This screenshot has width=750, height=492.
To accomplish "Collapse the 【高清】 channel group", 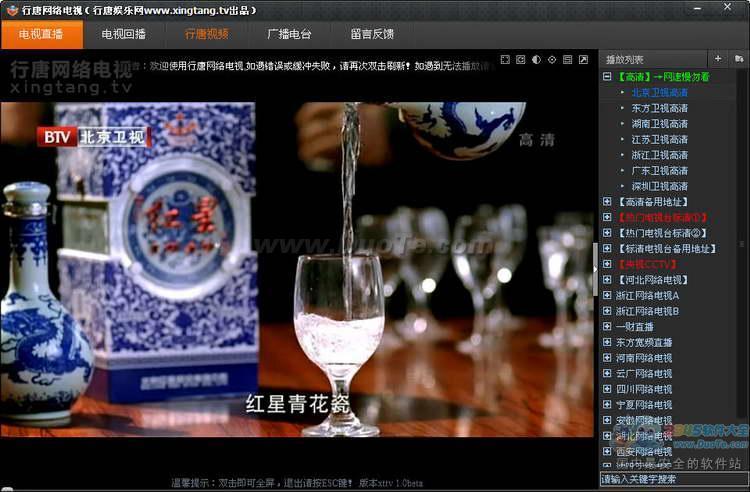I will click(607, 77).
